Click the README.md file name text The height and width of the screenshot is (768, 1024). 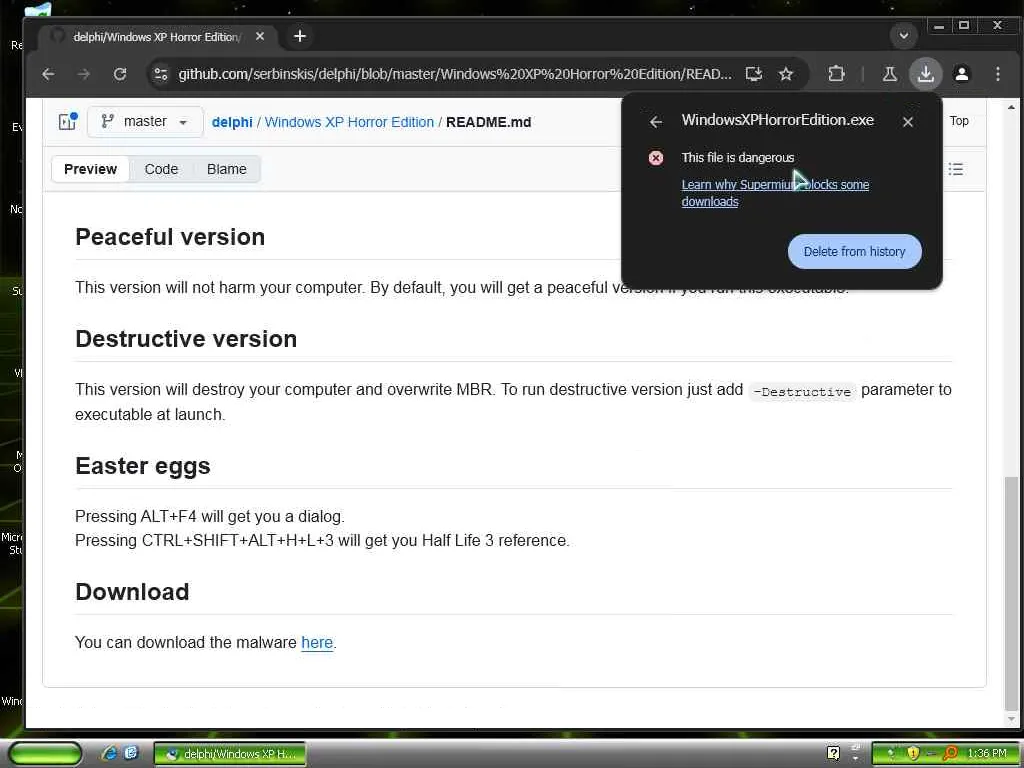coord(488,122)
